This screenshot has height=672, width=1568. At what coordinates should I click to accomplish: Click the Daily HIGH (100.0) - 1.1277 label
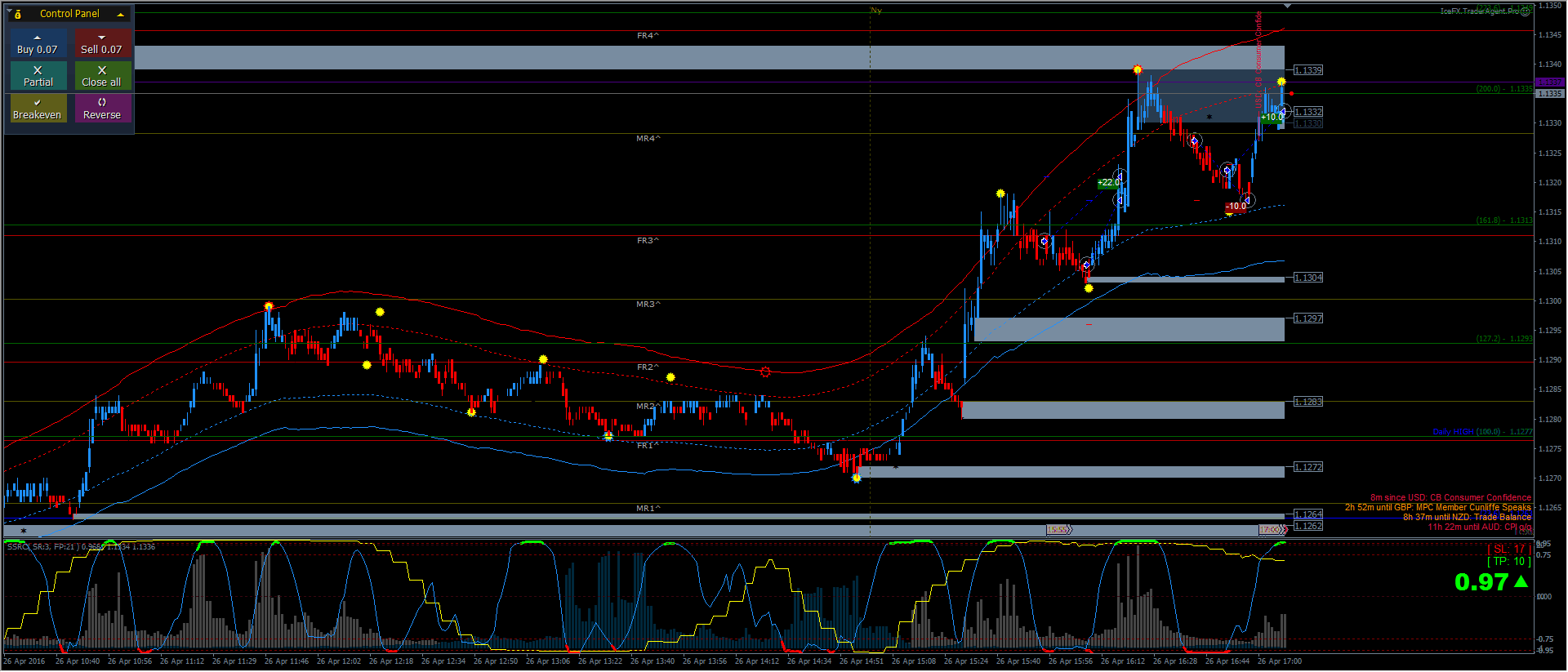pos(1482,432)
